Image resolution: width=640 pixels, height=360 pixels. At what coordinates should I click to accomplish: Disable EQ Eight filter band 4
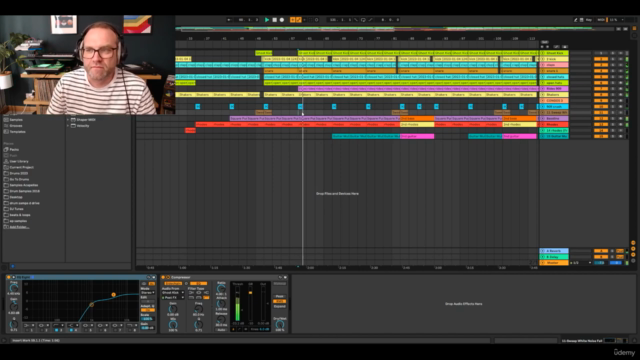(71, 330)
